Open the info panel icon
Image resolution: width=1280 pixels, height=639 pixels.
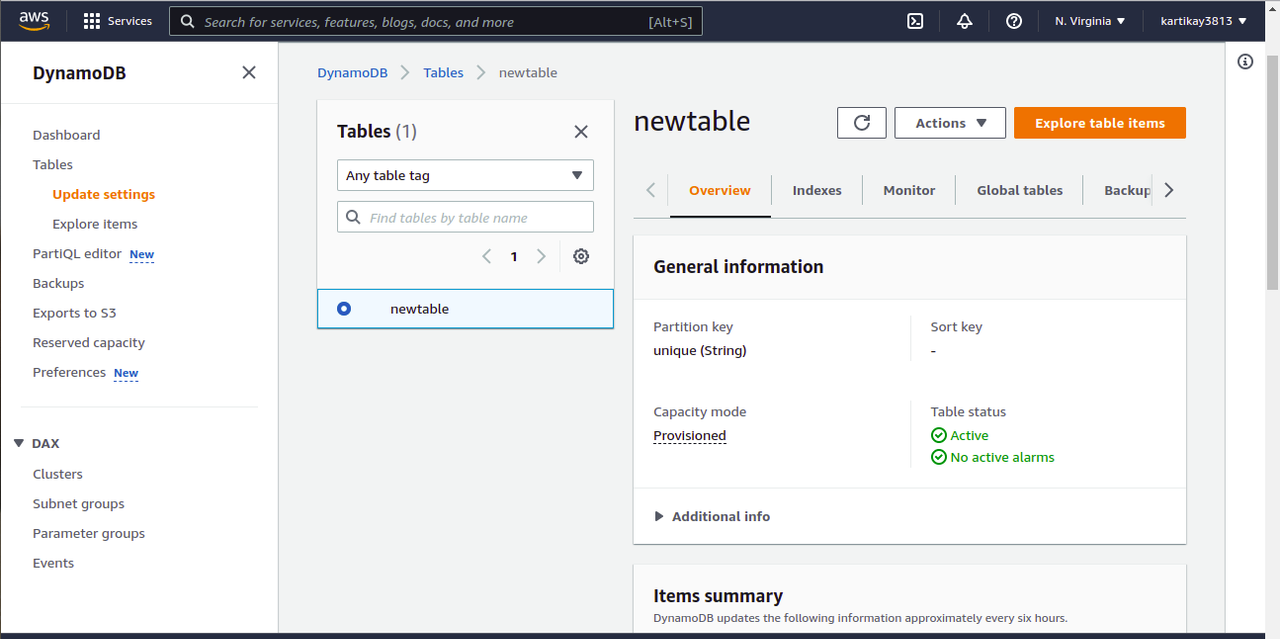tap(1245, 62)
